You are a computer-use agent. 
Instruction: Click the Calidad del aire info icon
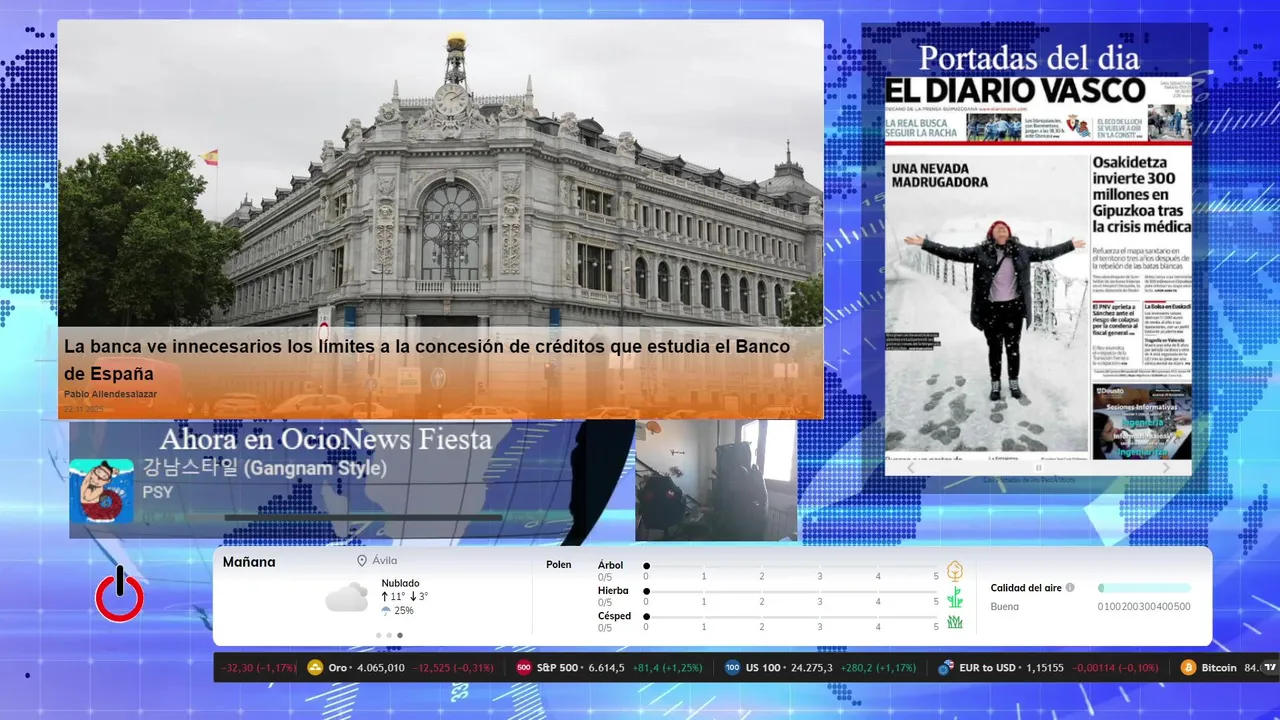1070,588
